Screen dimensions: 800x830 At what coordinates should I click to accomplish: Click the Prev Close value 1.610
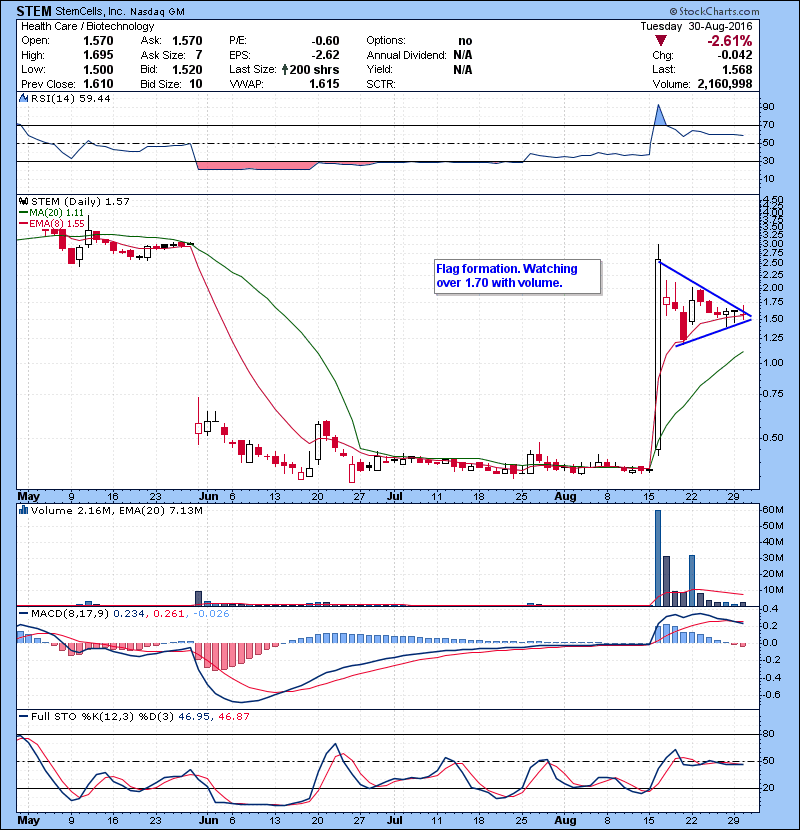pyautogui.click(x=98, y=84)
